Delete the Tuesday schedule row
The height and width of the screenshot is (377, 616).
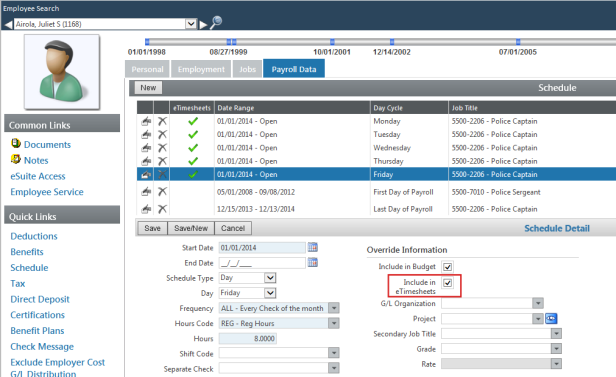point(162,134)
